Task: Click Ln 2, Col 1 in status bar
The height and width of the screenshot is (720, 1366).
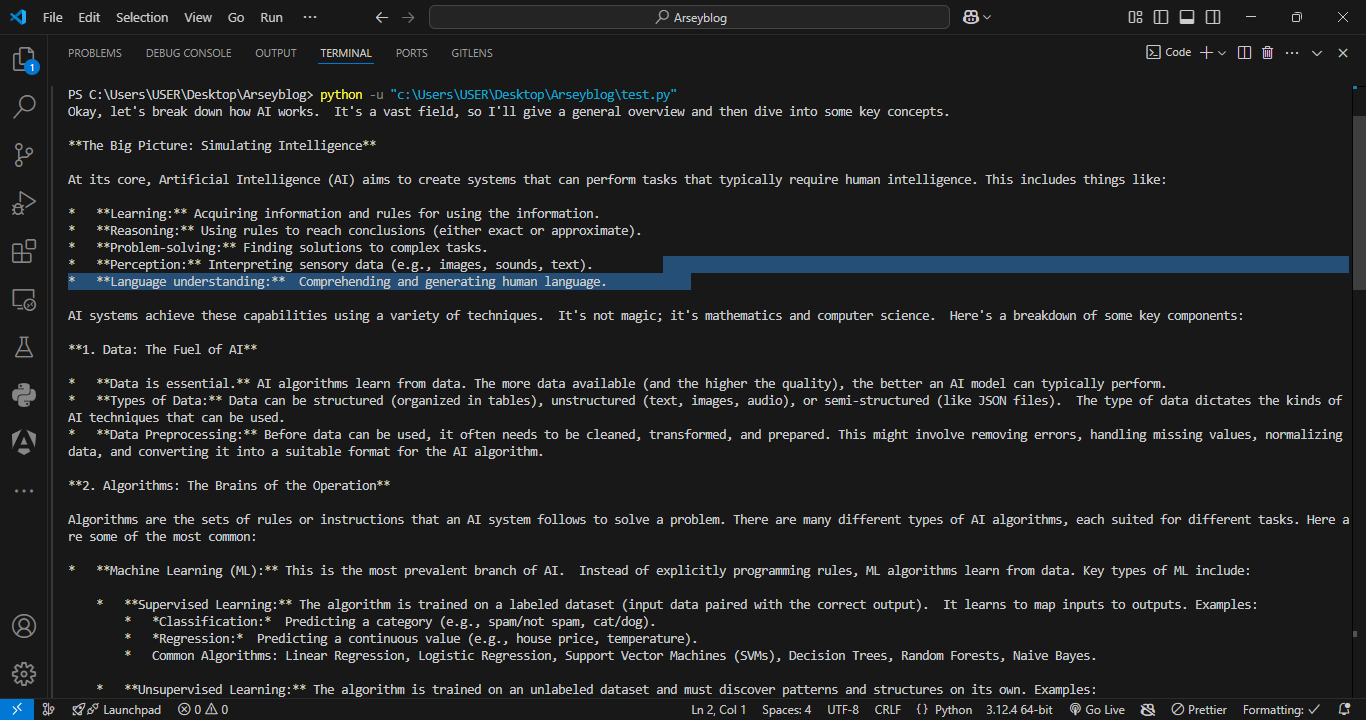Action: tap(719, 709)
